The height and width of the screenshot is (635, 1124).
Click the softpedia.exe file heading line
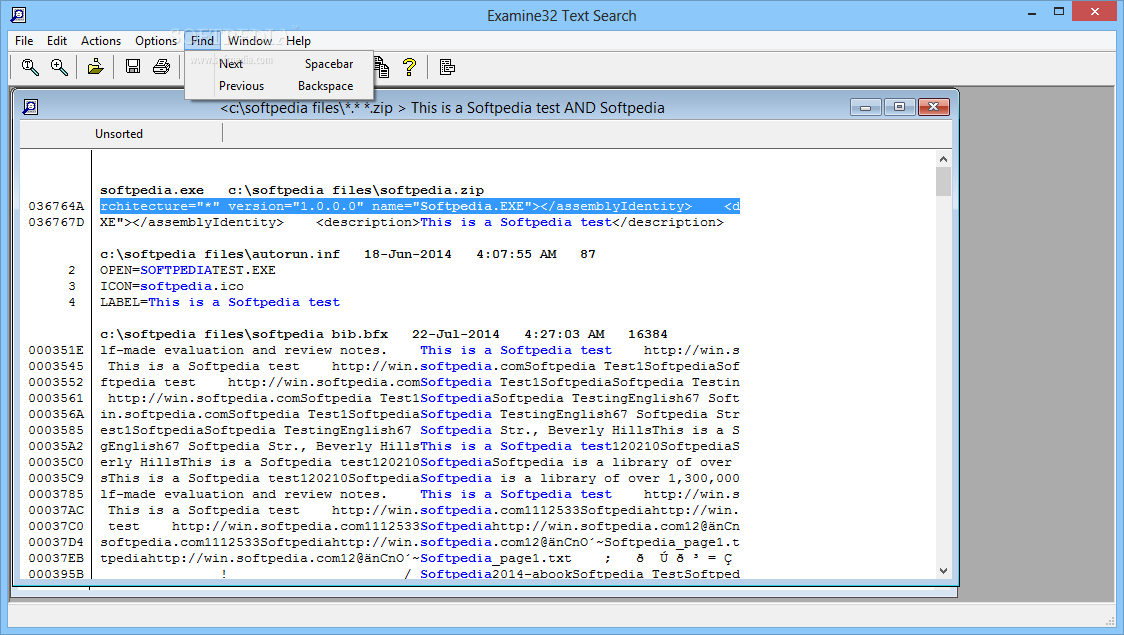[x=292, y=191]
